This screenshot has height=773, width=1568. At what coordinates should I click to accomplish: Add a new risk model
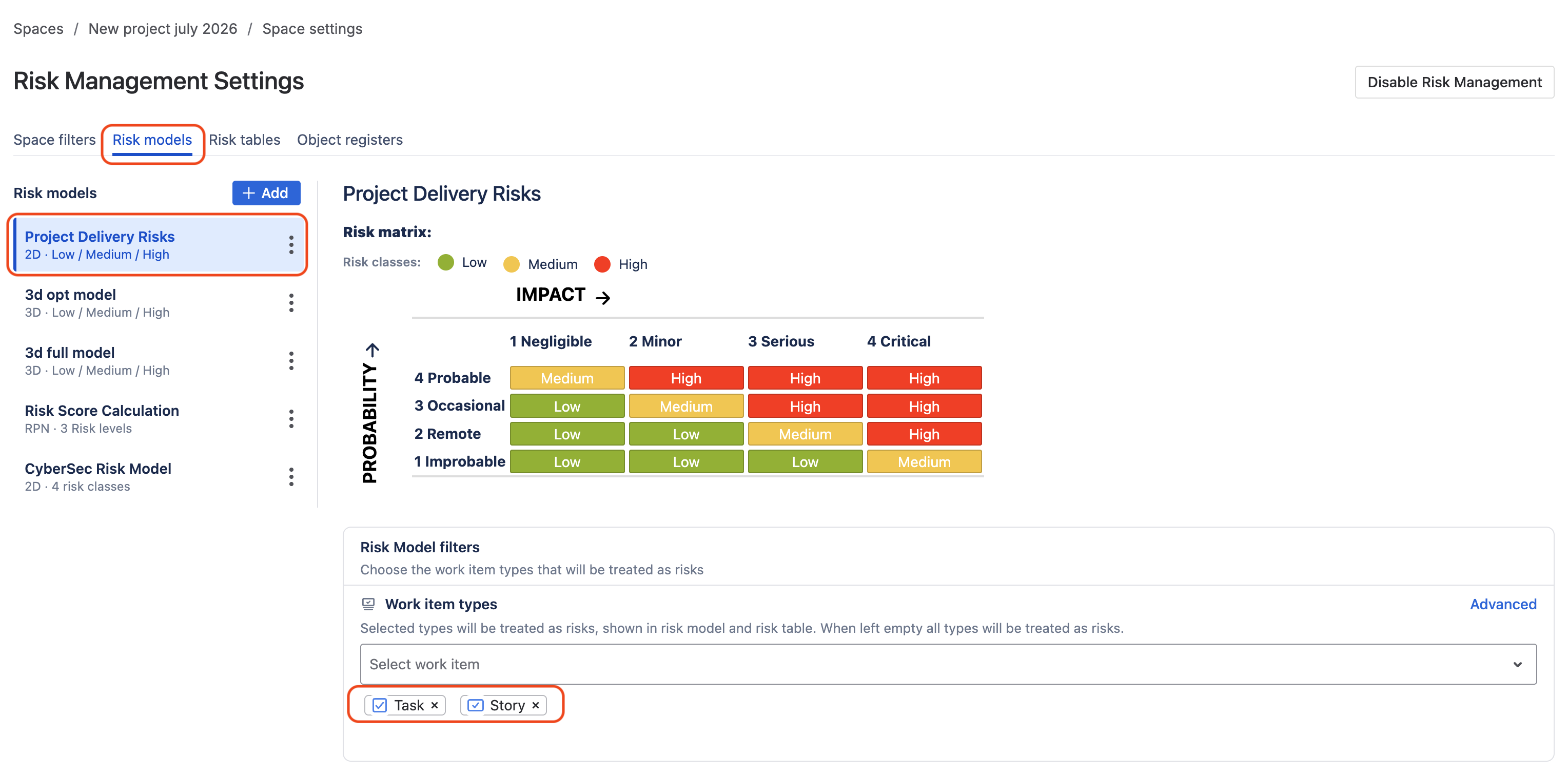pos(266,192)
